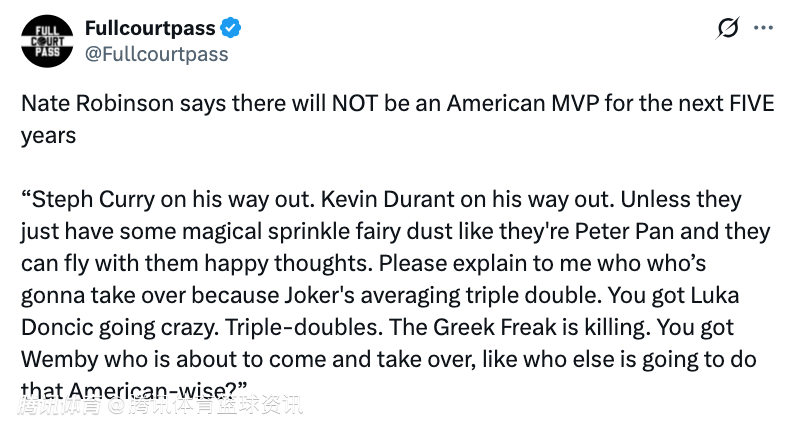Click the Fullcourtpass profile avatar
This screenshot has height=430, width=794.
pyautogui.click(x=45, y=41)
